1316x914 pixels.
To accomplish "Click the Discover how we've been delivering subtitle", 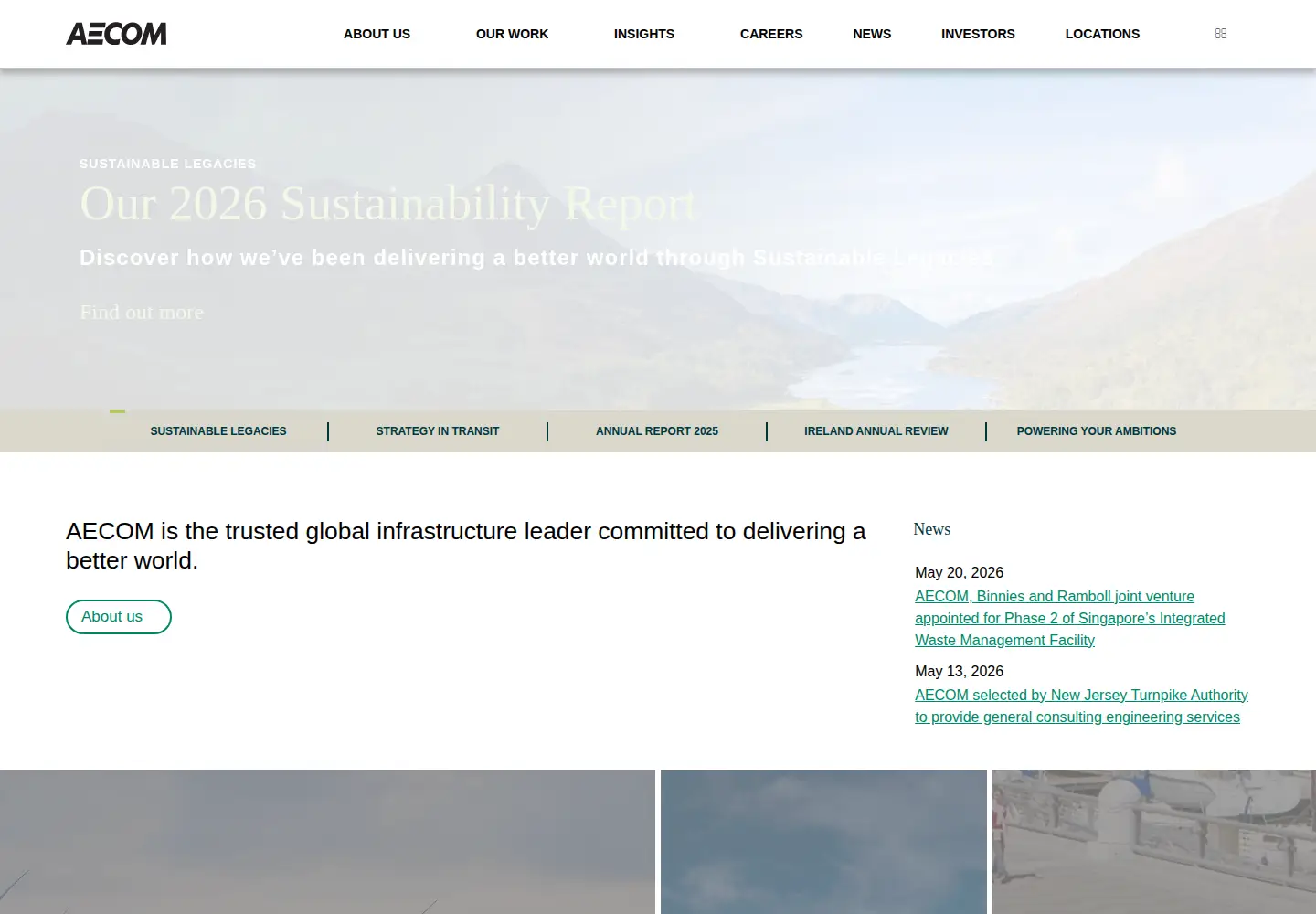I will pos(536,258).
